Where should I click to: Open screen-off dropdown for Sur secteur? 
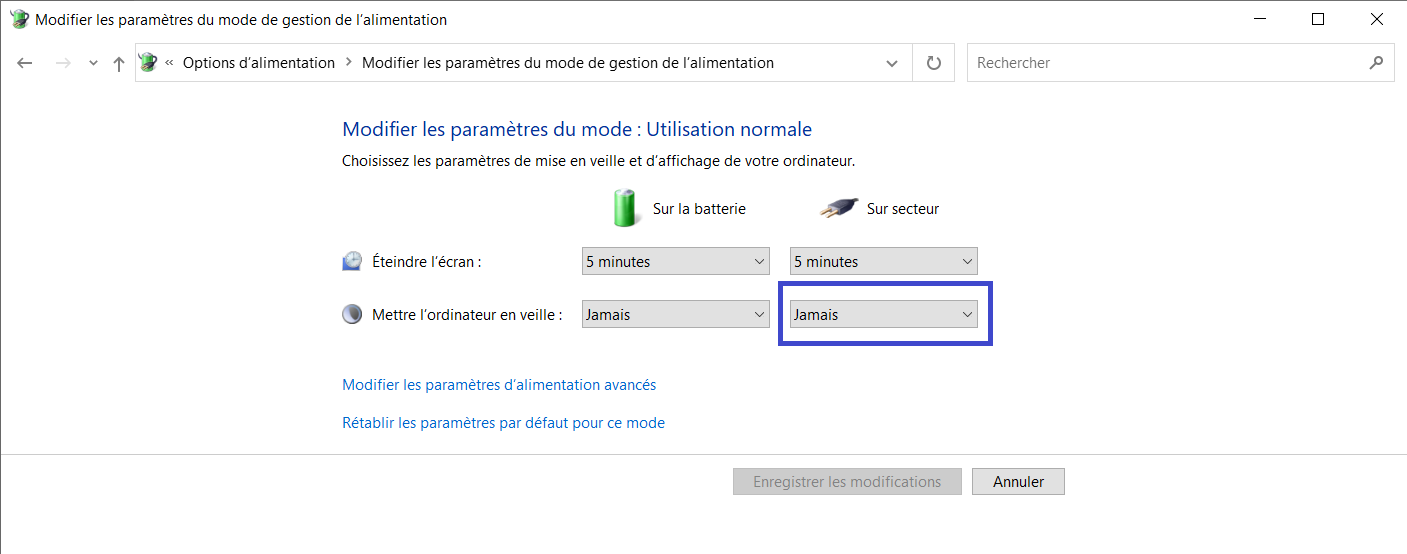pos(884,262)
